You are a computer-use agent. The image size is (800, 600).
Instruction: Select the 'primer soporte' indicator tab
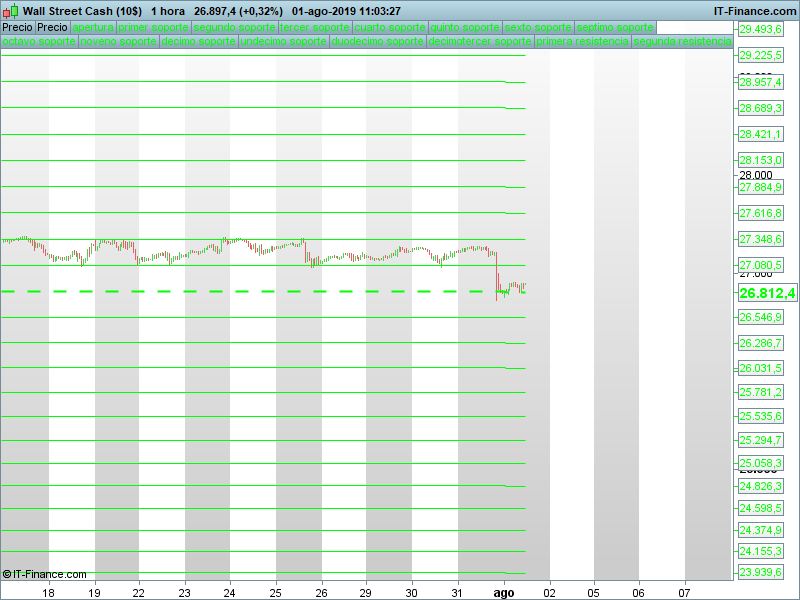pyautogui.click(x=153, y=28)
